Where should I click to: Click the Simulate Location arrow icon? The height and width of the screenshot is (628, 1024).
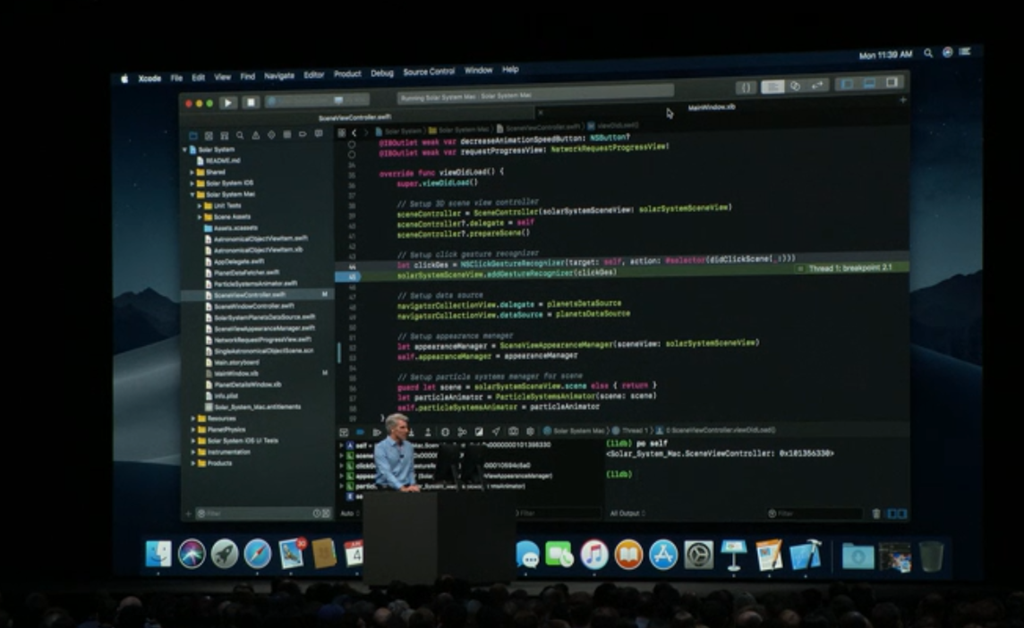click(496, 432)
